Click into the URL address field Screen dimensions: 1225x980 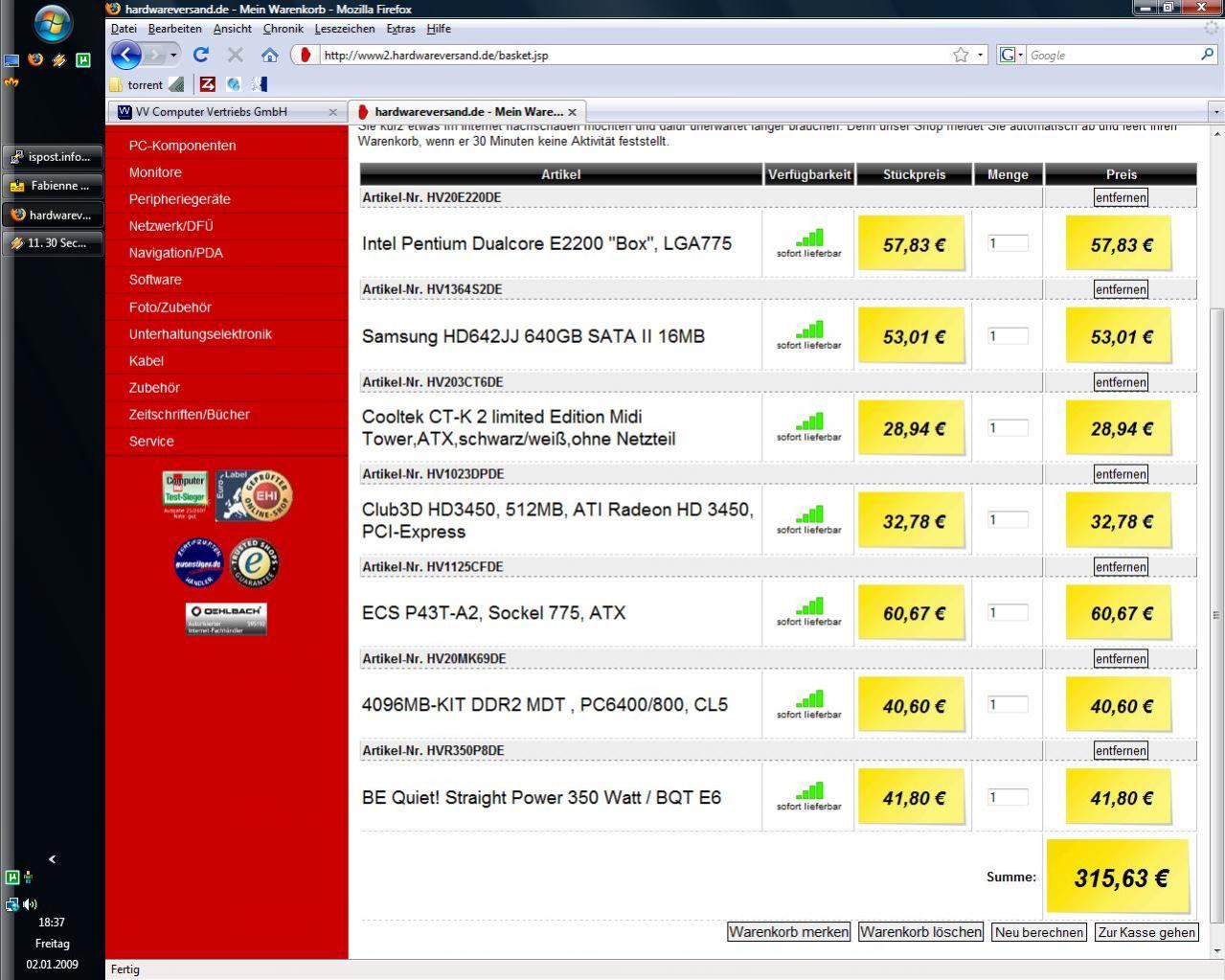(632, 56)
